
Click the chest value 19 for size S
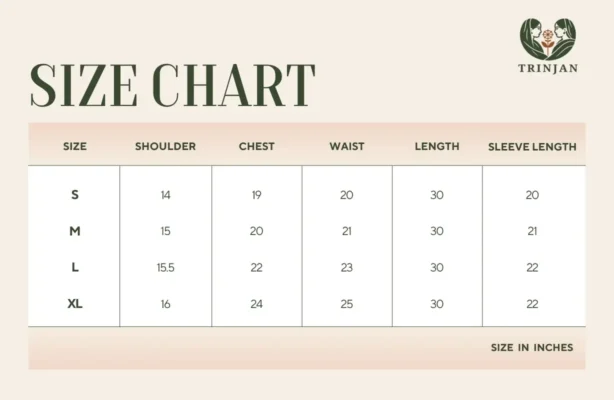pos(257,195)
